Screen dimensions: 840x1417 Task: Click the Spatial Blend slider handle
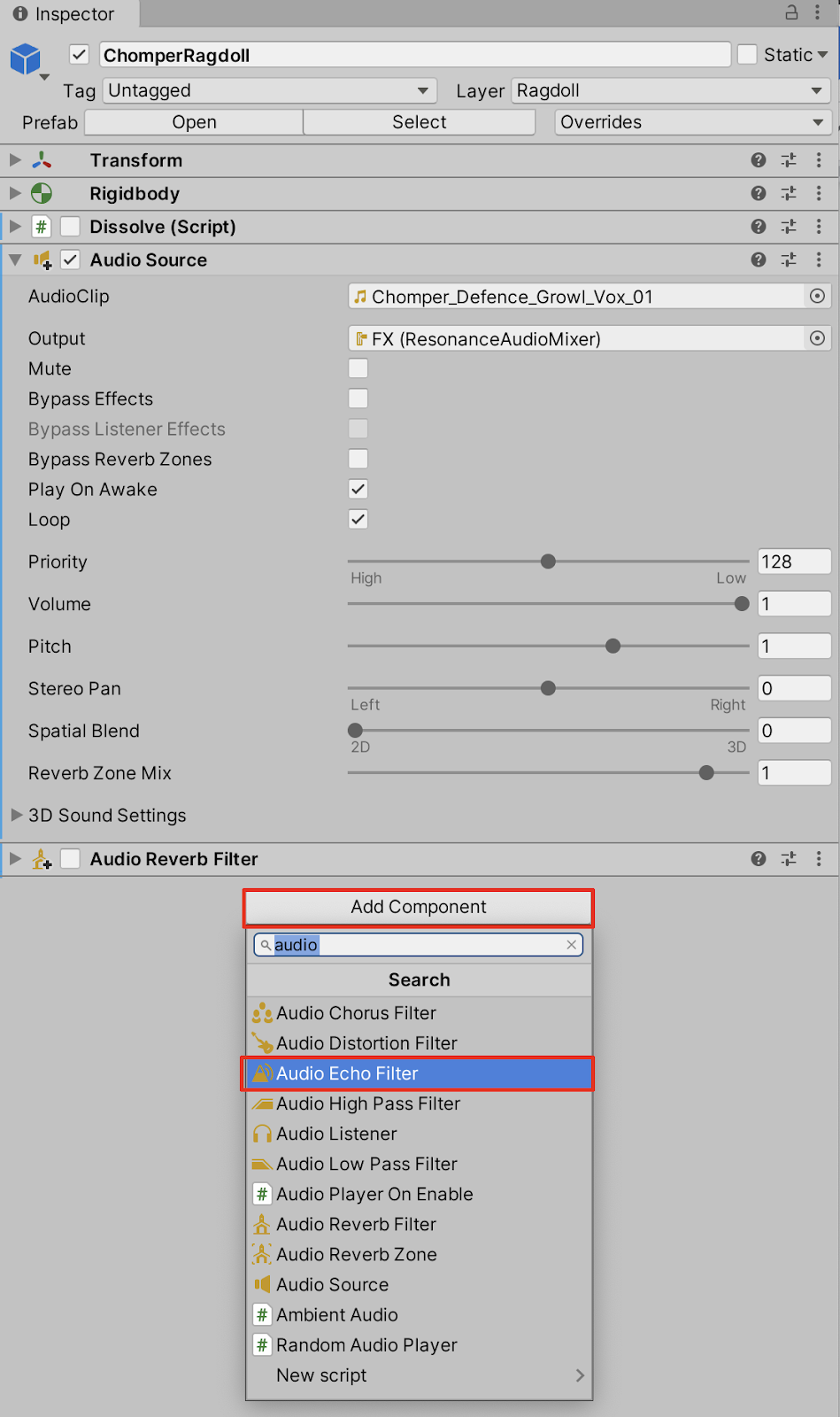[x=355, y=731]
